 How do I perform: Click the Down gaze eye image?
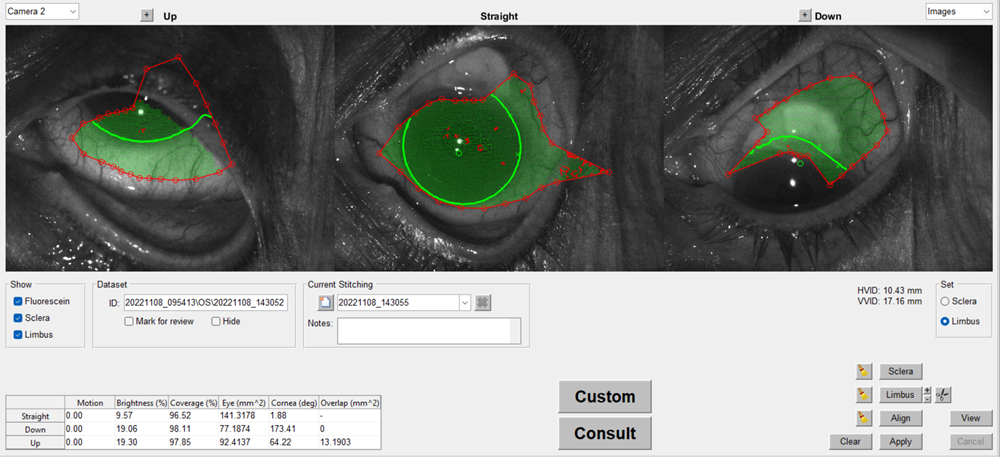828,148
